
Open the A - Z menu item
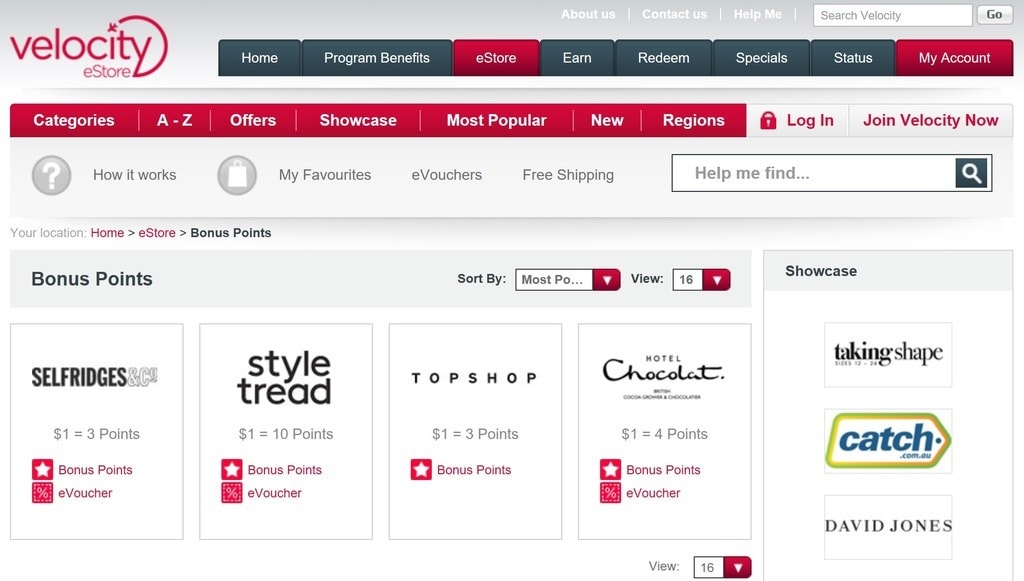click(x=174, y=120)
